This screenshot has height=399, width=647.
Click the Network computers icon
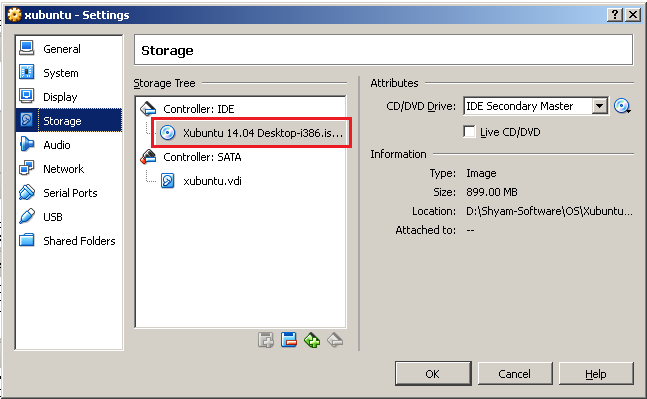point(27,168)
